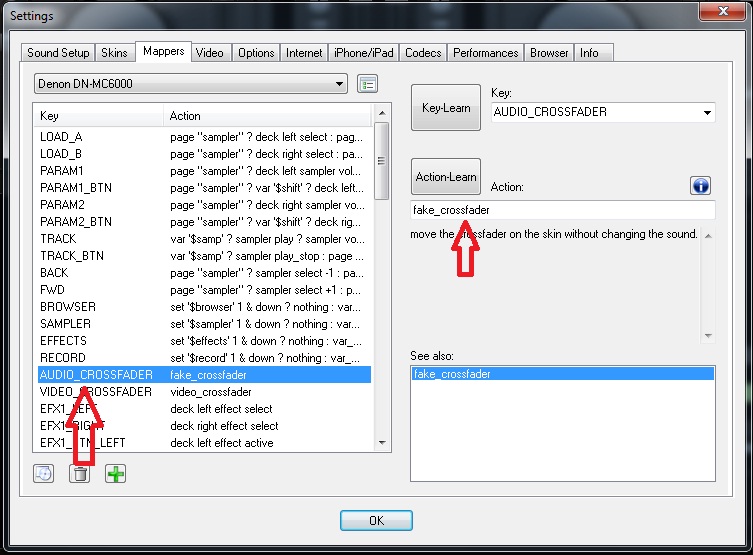
Task: Click the key list scrollbar thumb
Action: (381, 161)
